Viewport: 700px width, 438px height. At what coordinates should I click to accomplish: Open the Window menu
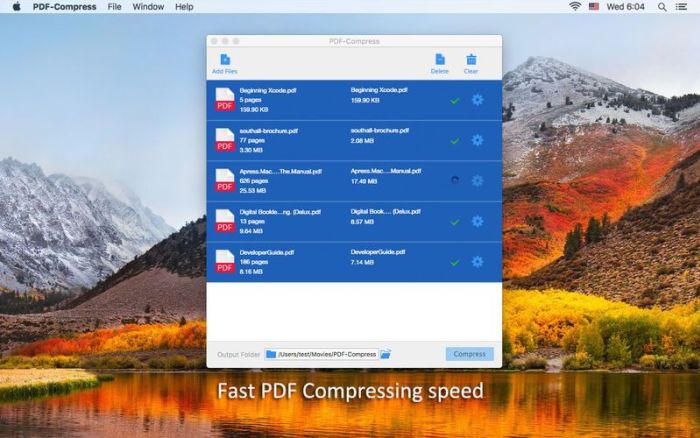click(148, 7)
